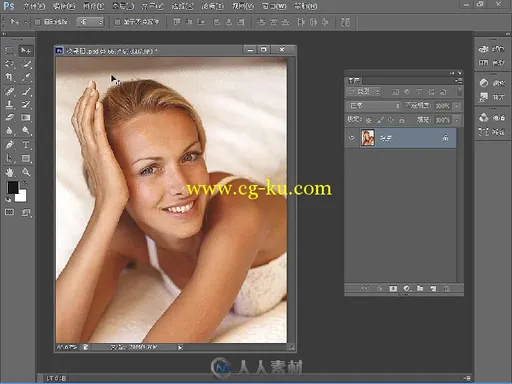Select the Rectangular Marquee tool

[x=10, y=51]
